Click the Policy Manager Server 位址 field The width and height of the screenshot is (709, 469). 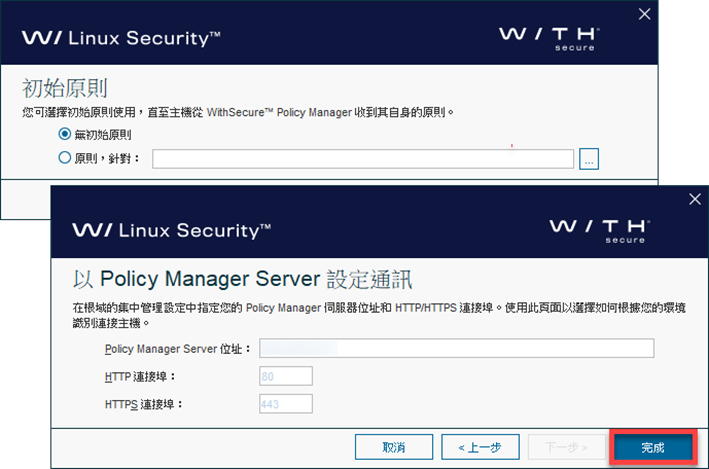point(457,348)
